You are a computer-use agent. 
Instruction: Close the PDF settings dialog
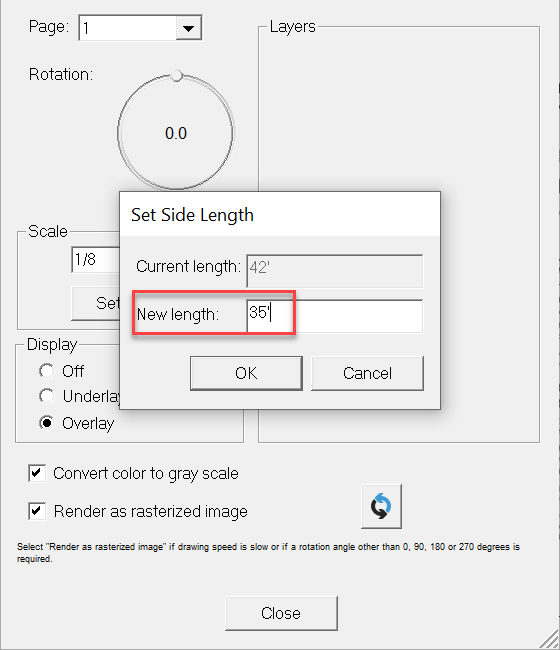(x=281, y=613)
